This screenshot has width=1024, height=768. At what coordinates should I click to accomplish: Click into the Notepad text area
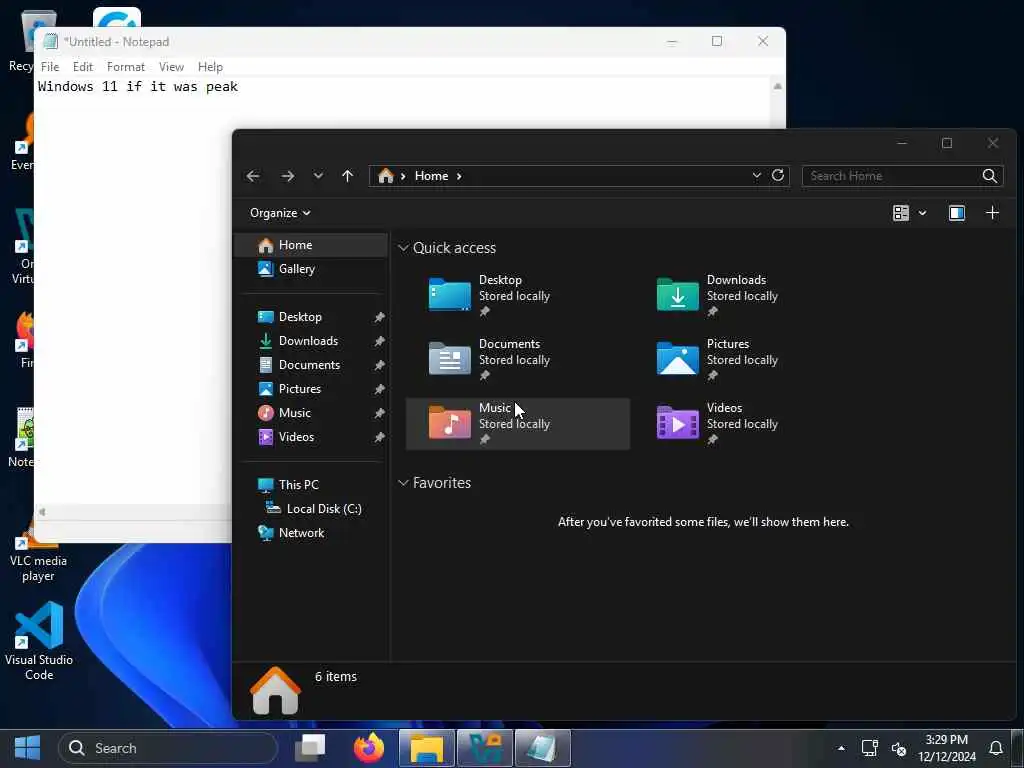pos(133,294)
